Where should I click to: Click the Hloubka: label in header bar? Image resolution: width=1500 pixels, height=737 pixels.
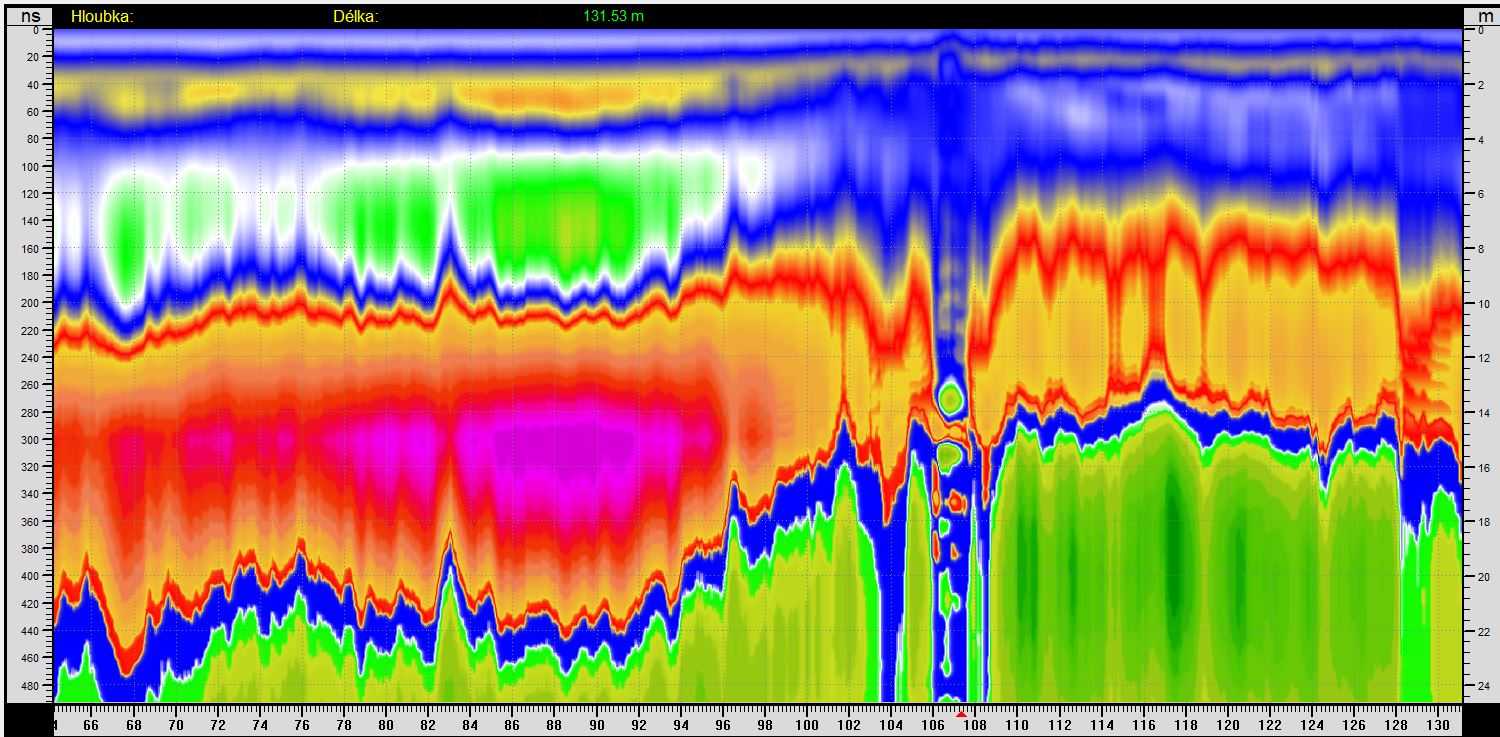pyautogui.click(x=102, y=17)
